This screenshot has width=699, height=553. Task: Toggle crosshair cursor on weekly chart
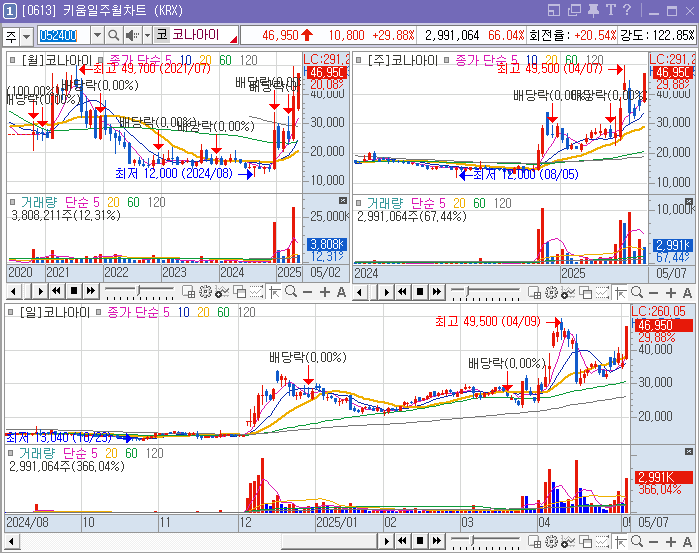click(x=620, y=293)
